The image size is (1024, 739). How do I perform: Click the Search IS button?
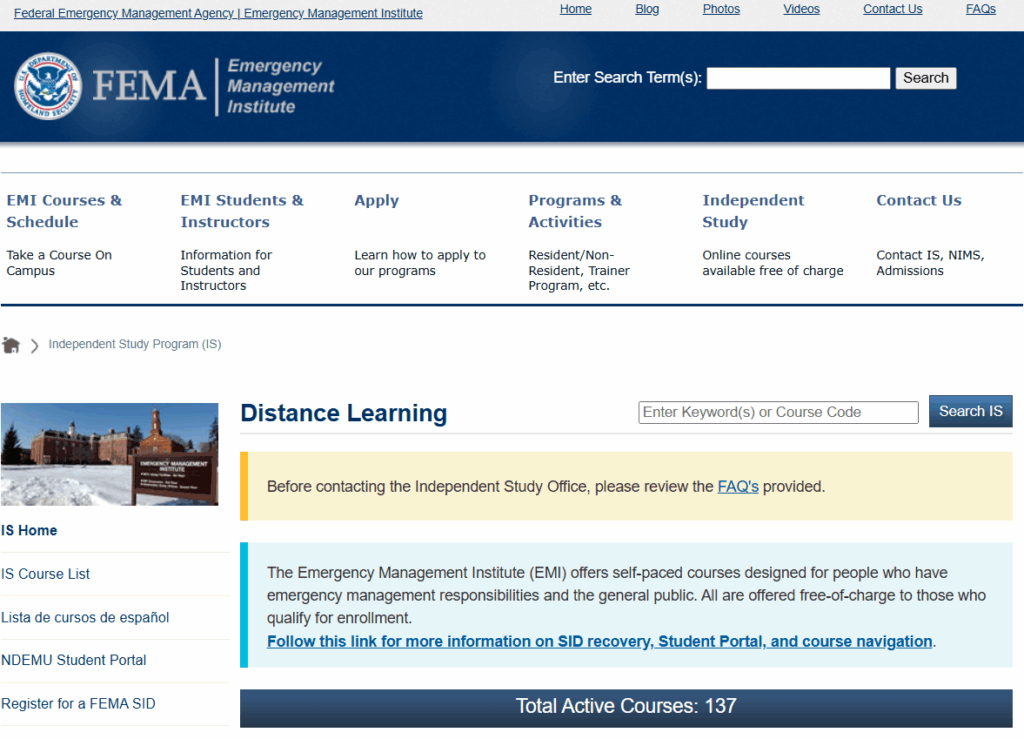pyautogui.click(x=970, y=411)
